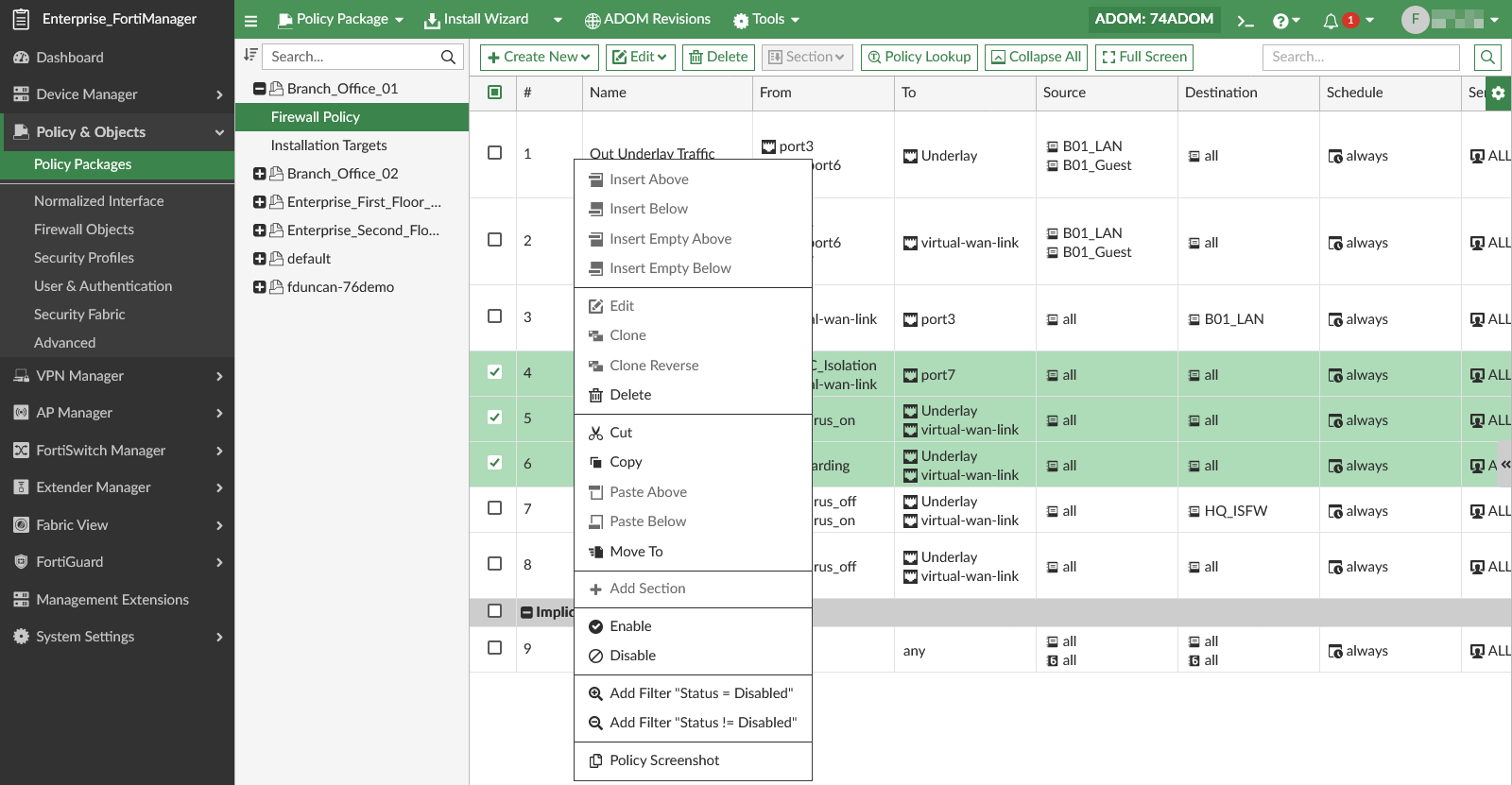Expand the default package tree node
Viewport: 1512px width, 785px height.
click(260, 259)
